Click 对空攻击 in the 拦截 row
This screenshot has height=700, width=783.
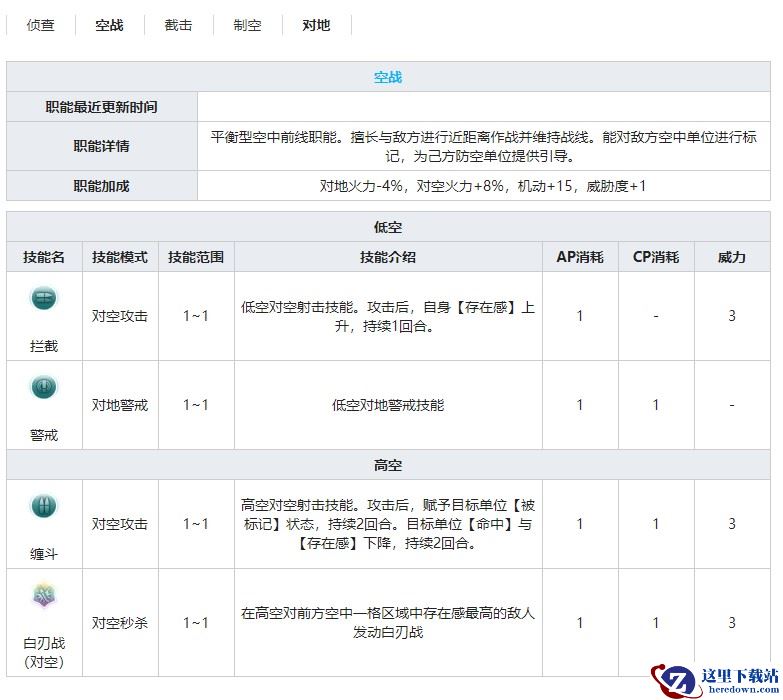[120, 316]
